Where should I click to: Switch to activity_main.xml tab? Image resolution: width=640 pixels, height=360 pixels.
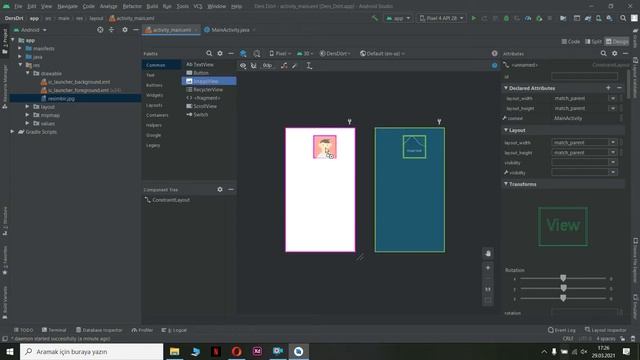[171, 30]
